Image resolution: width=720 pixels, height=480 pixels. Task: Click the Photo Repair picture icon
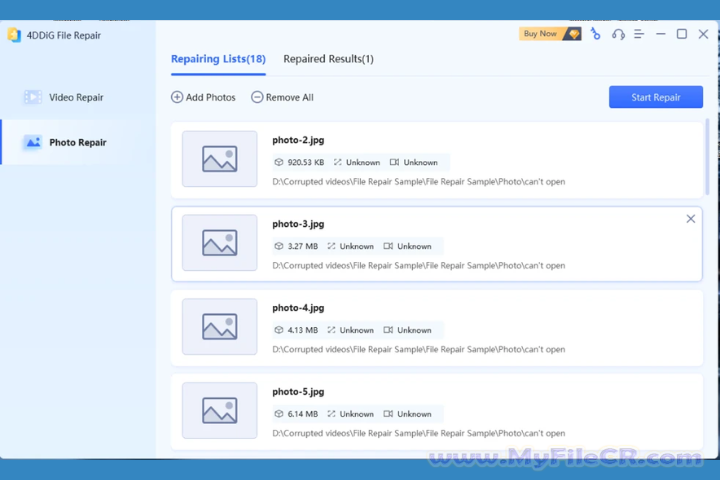point(33,142)
